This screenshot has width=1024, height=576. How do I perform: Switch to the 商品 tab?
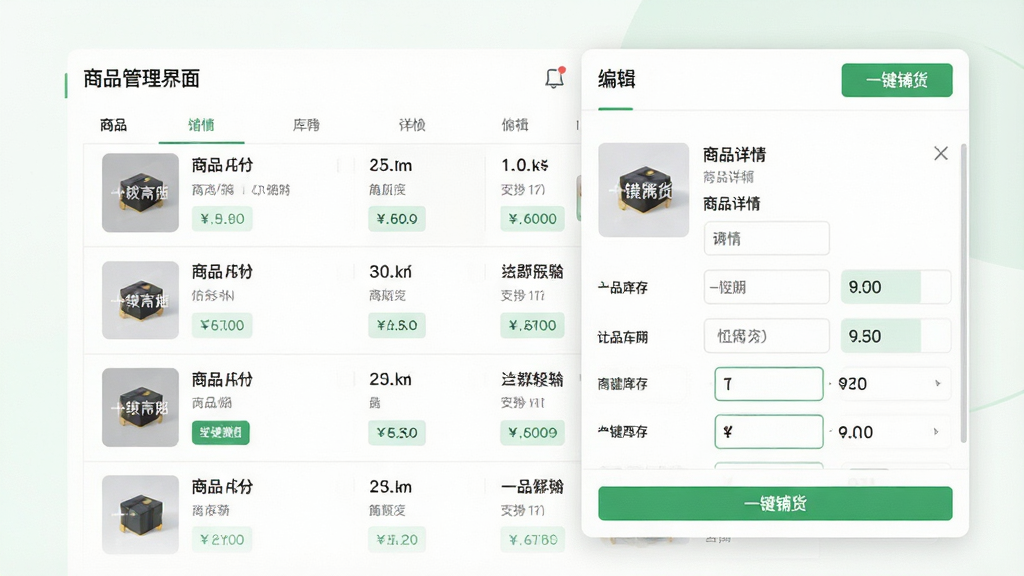tap(114, 125)
